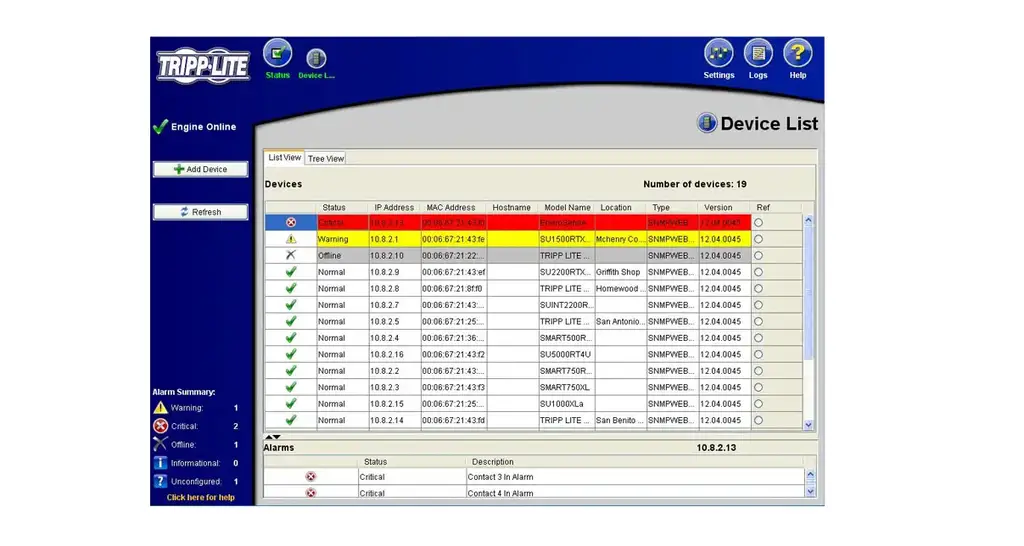Select the 00:06:67:21:8f:f0 MAC address cell

(x=453, y=288)
